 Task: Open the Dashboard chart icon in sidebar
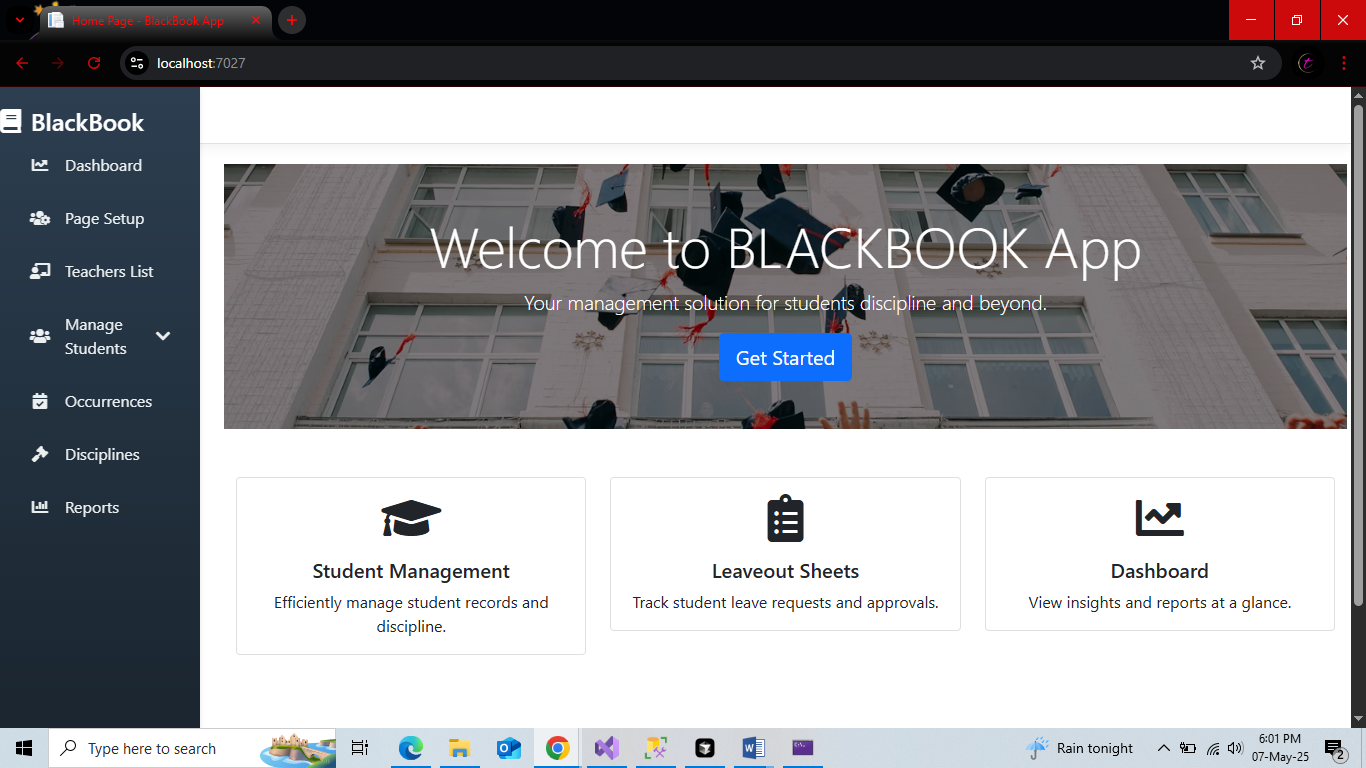click(40, 166)
